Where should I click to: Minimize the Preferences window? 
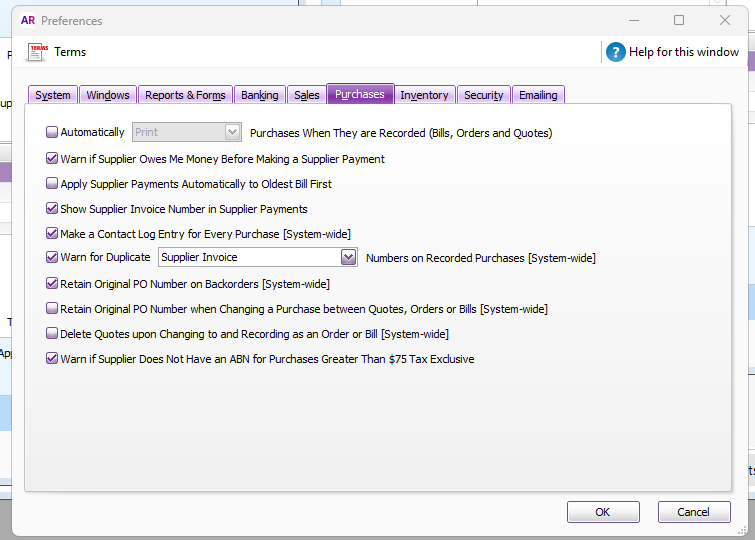click(x=633, y=20)
